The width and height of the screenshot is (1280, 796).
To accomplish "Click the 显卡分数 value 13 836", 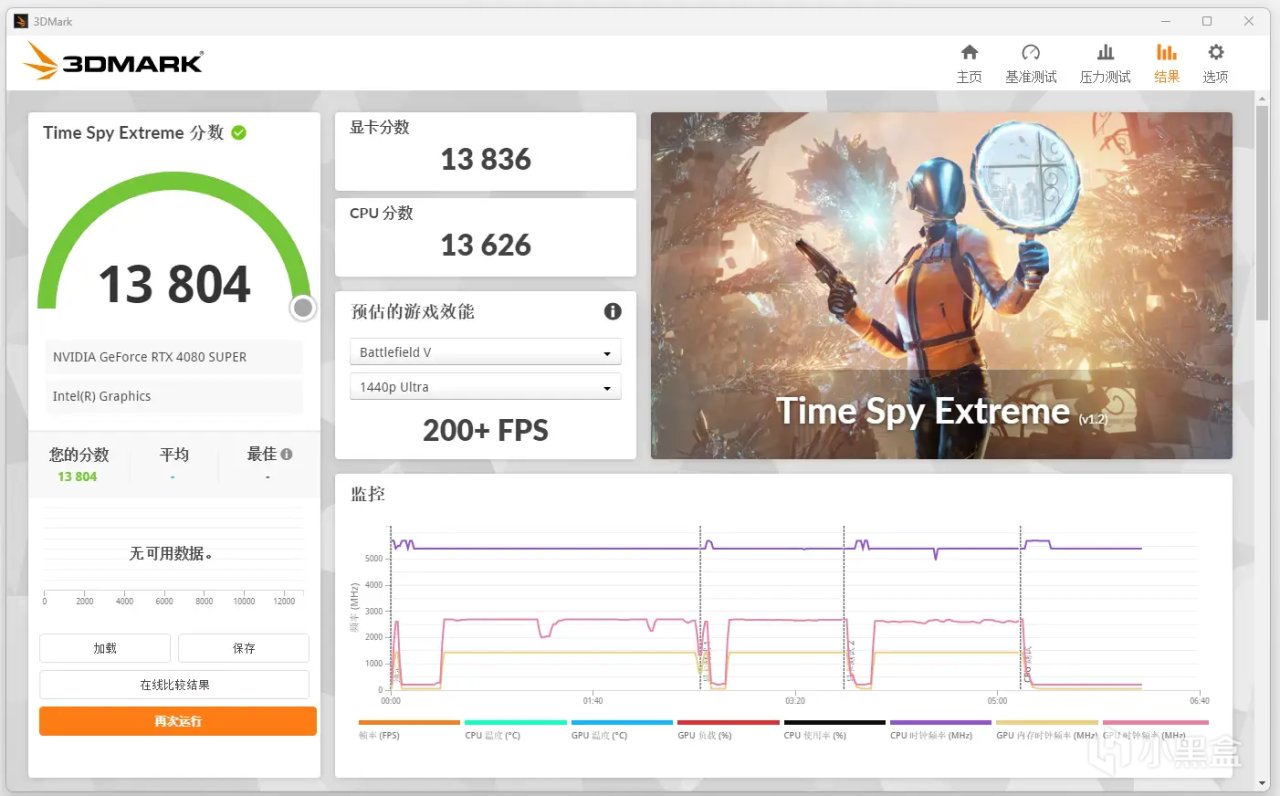I will tap(486, 159).
